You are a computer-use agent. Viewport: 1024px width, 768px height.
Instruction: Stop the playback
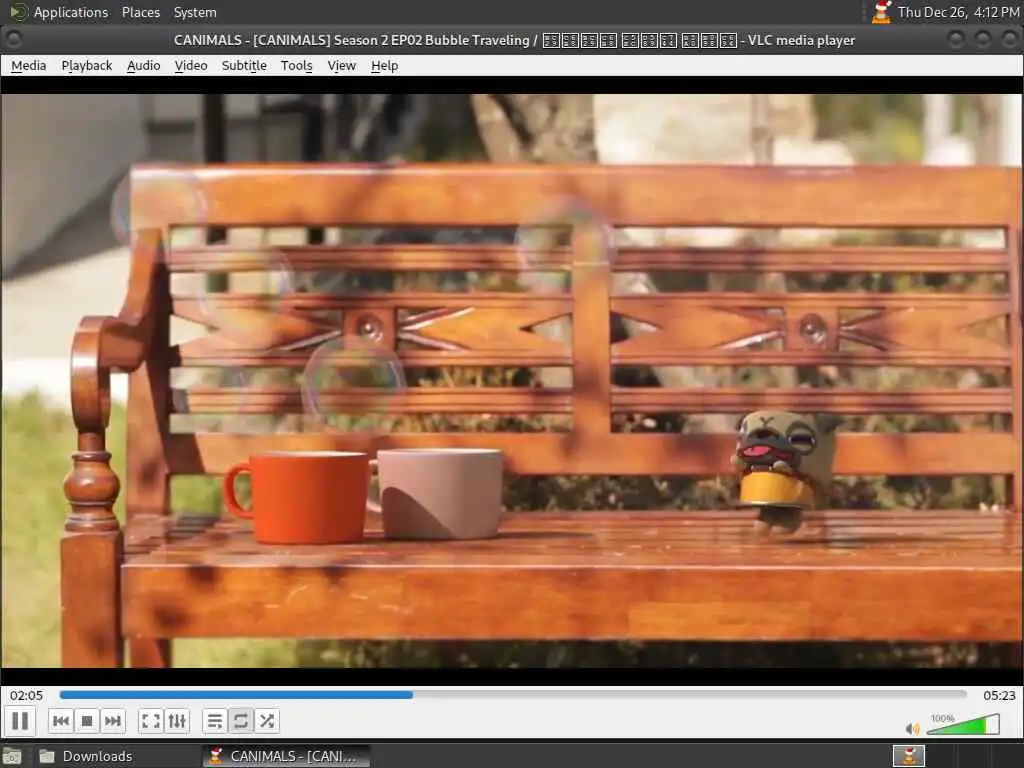pyautogui.click(x=87, y=721)
